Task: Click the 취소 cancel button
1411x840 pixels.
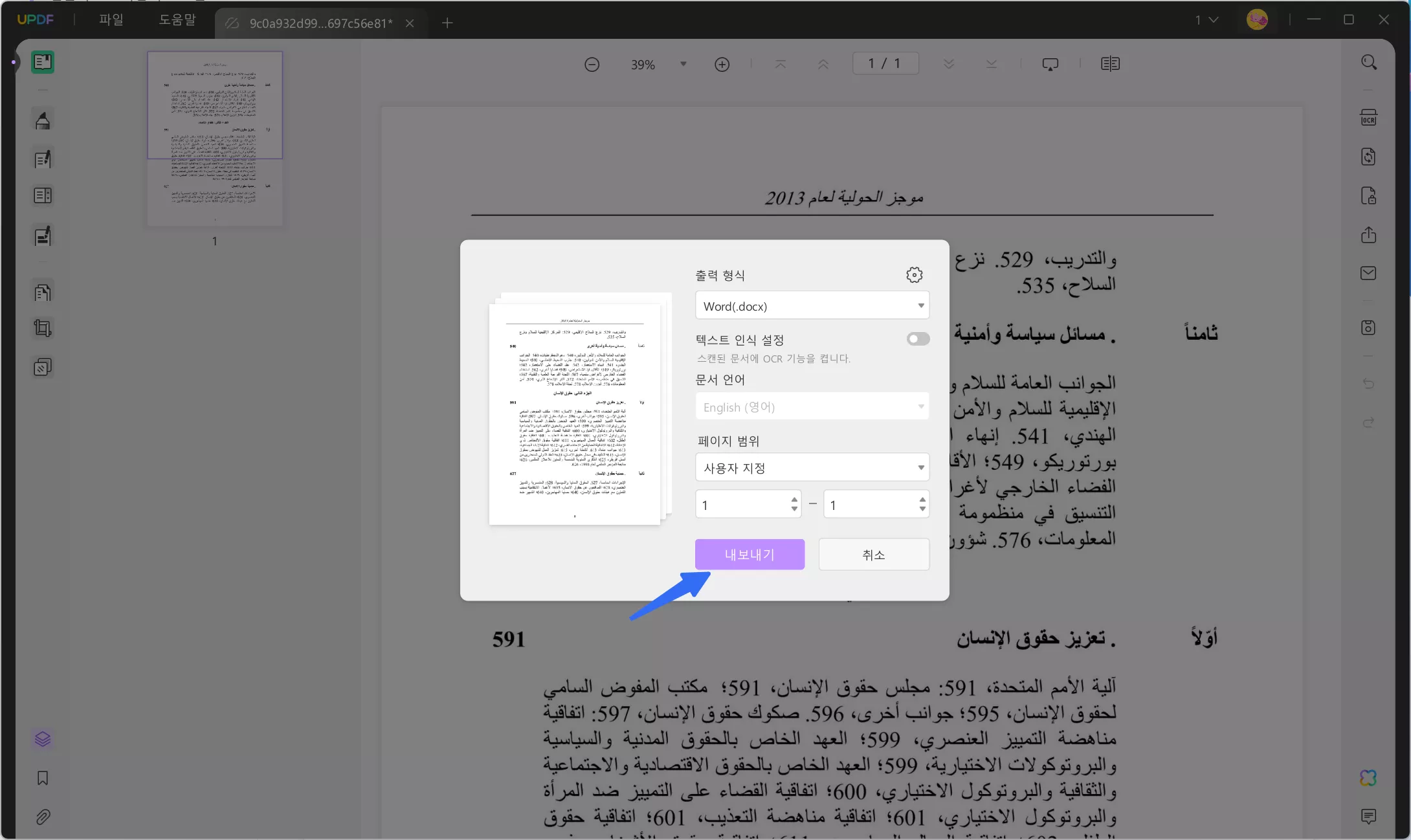Action: pyautogui.click(x=874, y=554)
